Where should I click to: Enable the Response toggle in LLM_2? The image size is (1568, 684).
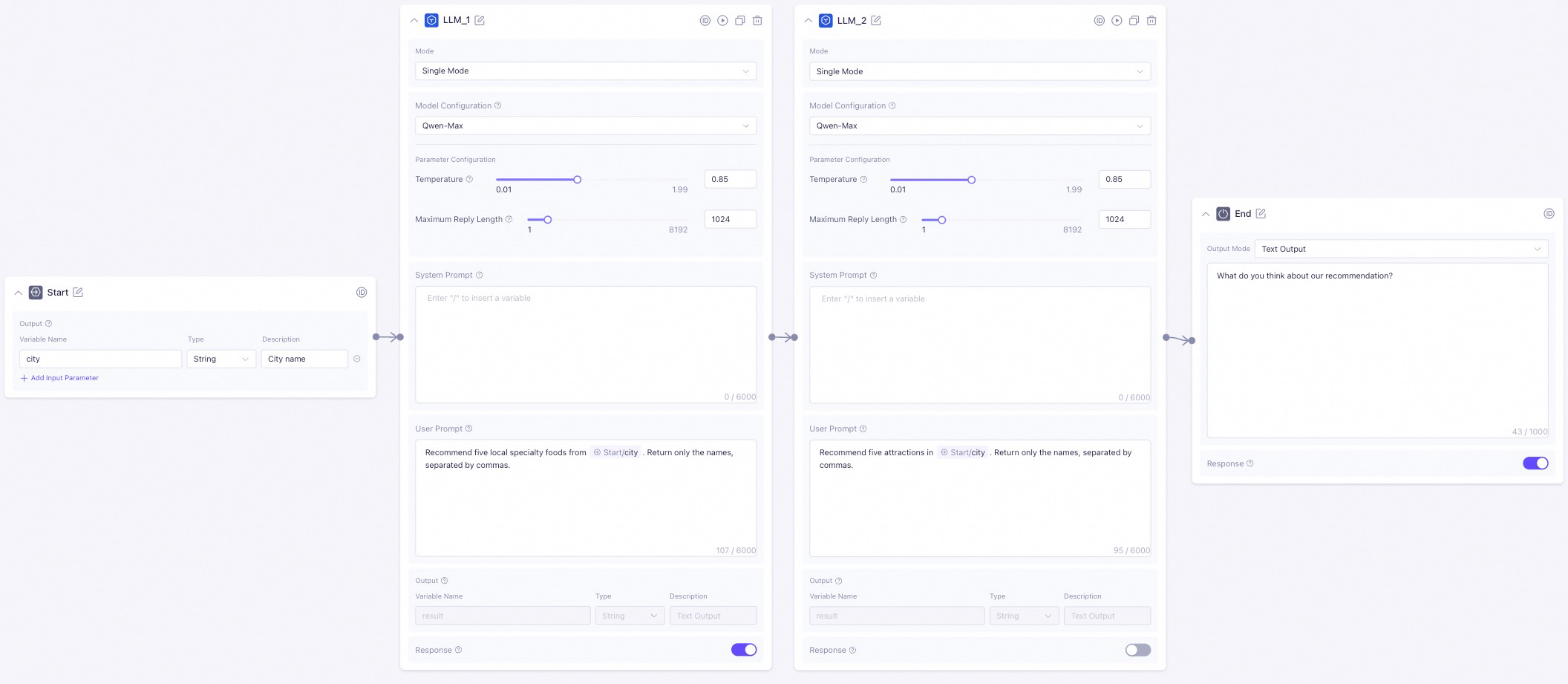click(1137, 650)
